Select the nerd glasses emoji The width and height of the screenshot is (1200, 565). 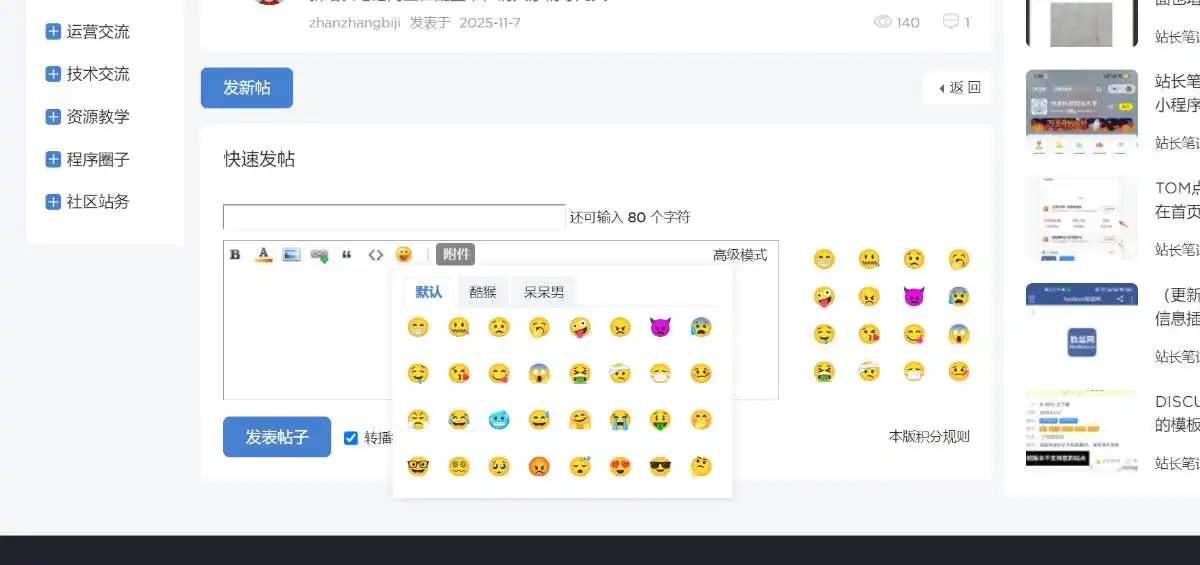pyautogui.click(x=417, y=466)
